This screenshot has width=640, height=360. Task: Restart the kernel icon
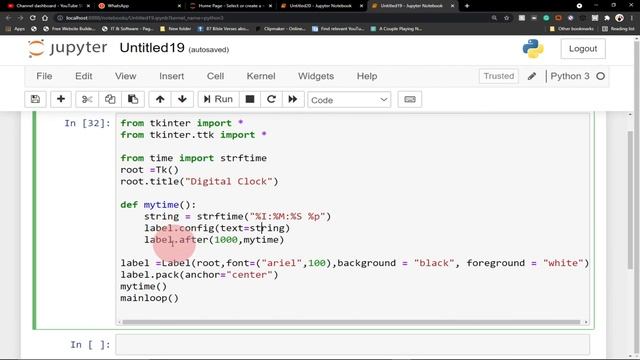(271, 99)
